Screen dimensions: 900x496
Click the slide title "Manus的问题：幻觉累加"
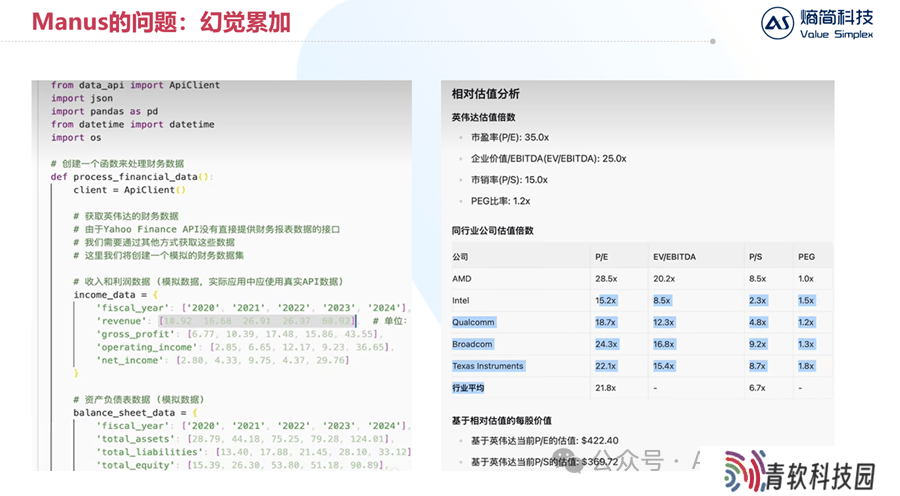[x=161, y=22]
